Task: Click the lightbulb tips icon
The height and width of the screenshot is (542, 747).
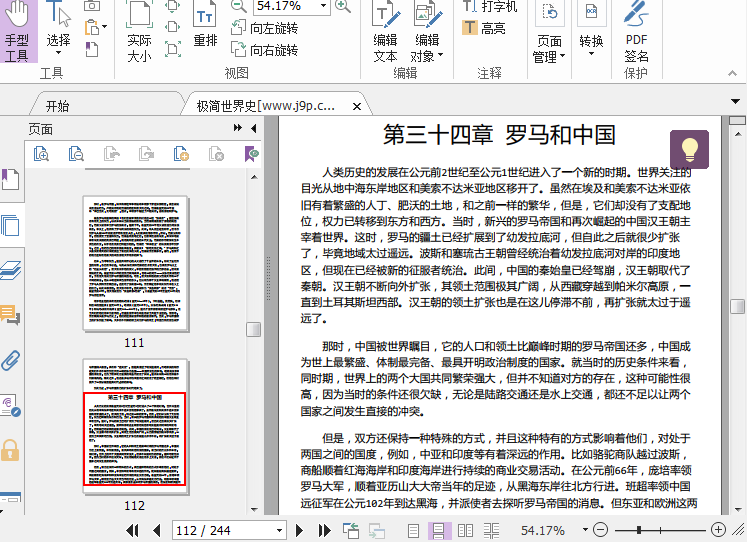Action: click(689, 149)
